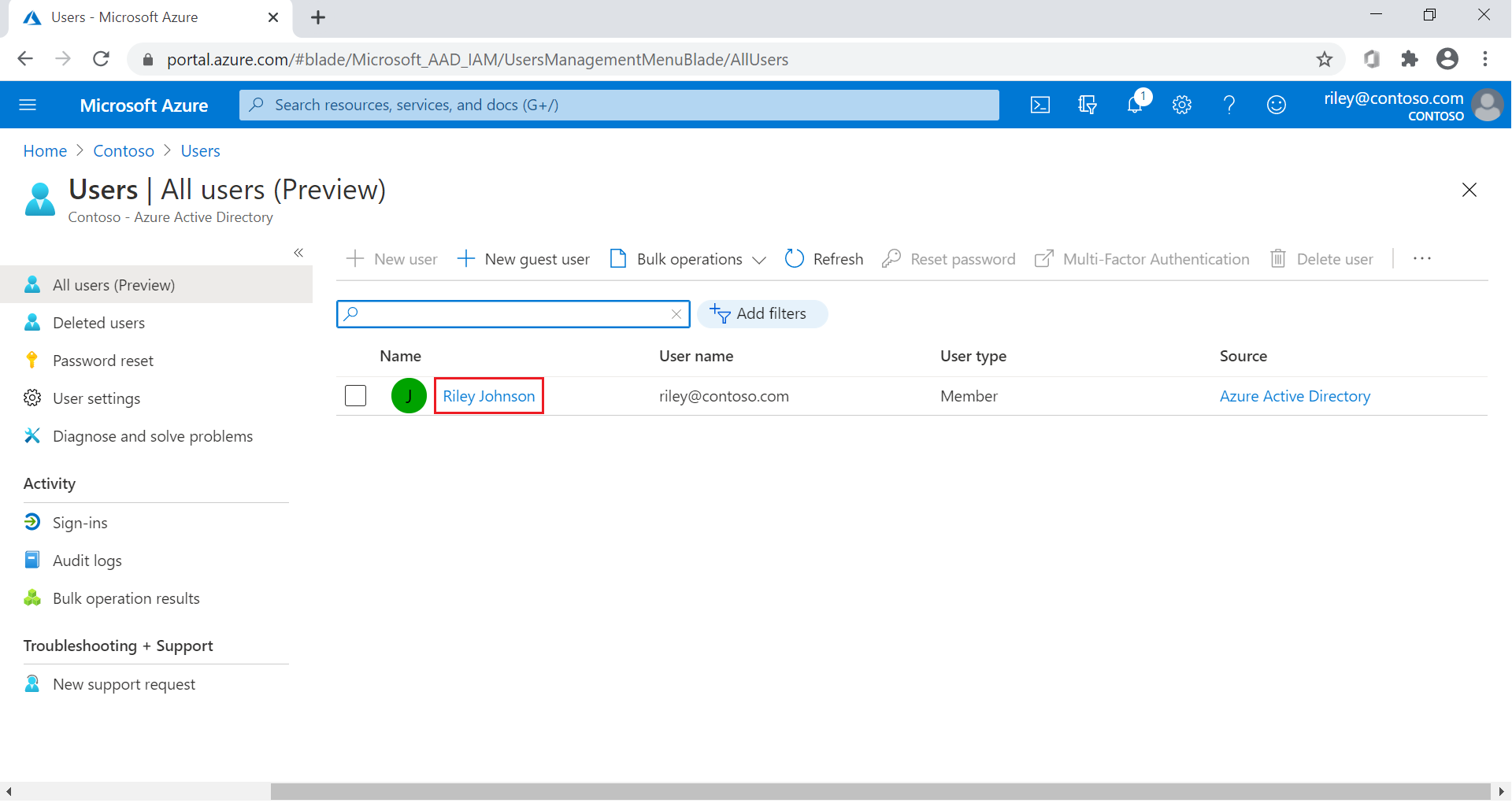Click the User type column header
The image size is (1512, 803).
[x=973, y=356]
